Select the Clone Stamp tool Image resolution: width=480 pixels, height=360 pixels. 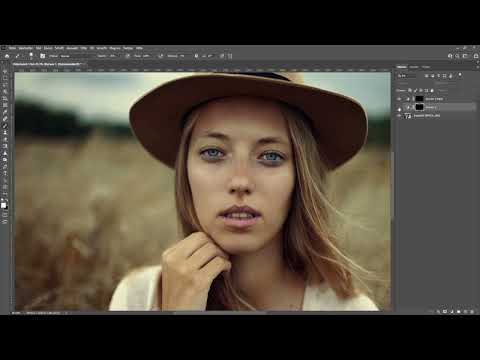point(5,132)
